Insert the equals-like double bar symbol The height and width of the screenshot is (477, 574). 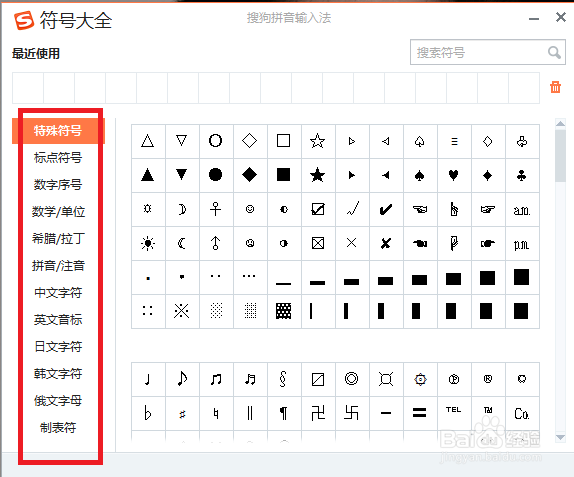coord(420,413)
